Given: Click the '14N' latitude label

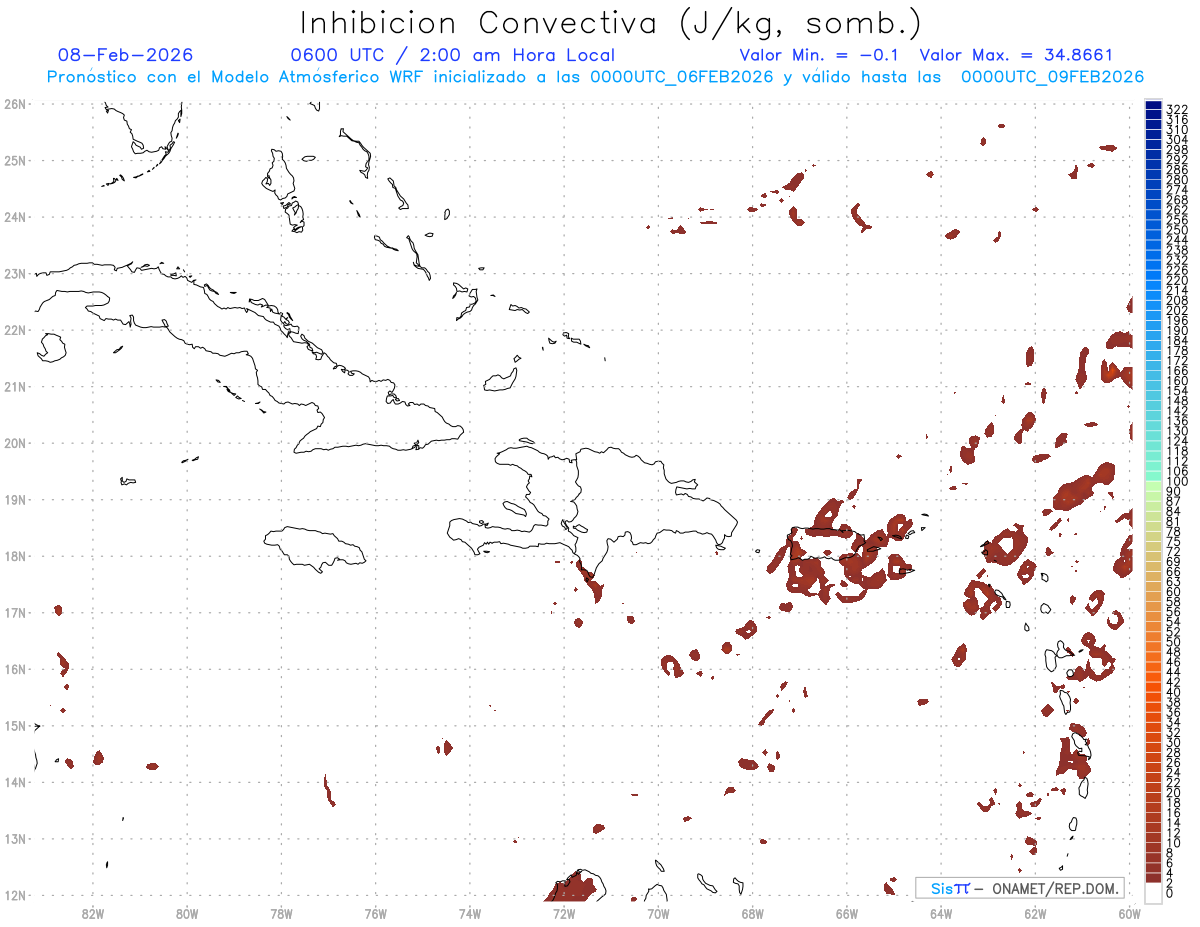Looking at the screenshot, I should pos(15,782).
